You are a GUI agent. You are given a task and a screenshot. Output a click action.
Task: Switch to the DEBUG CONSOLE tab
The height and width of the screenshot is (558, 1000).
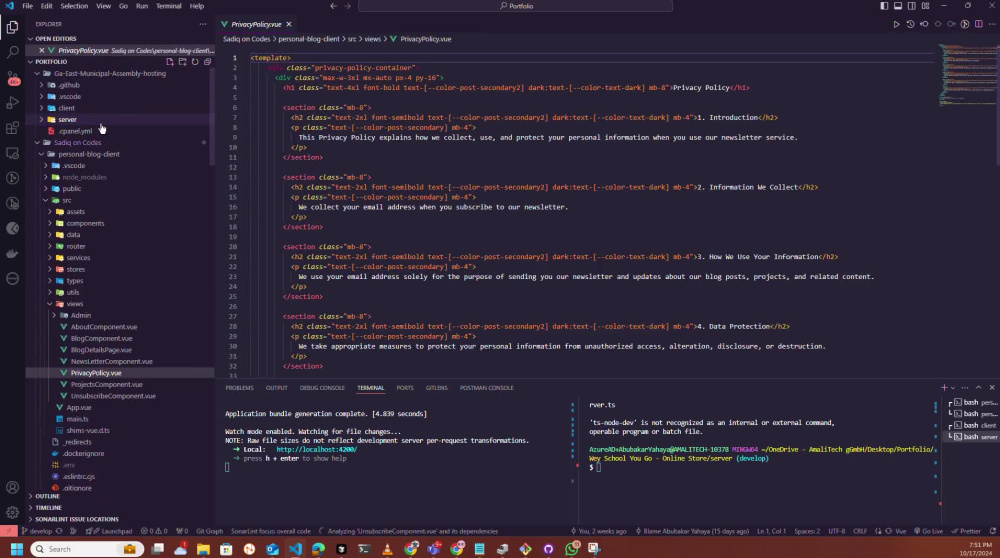coord(322,388)
